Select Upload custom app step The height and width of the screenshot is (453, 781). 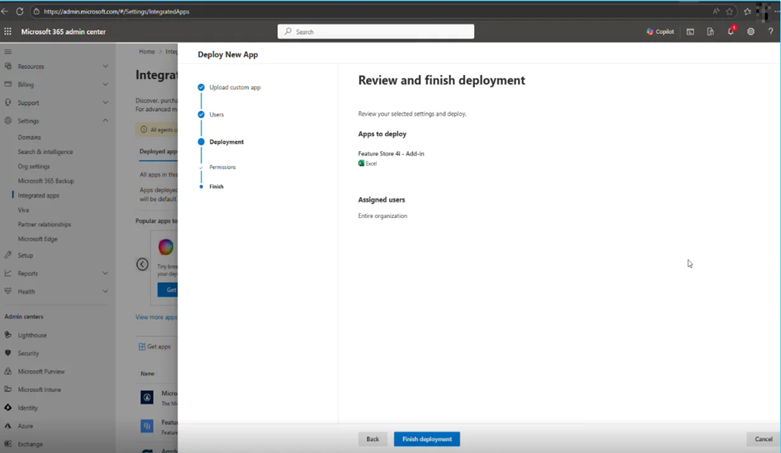[x=234, y=88]
